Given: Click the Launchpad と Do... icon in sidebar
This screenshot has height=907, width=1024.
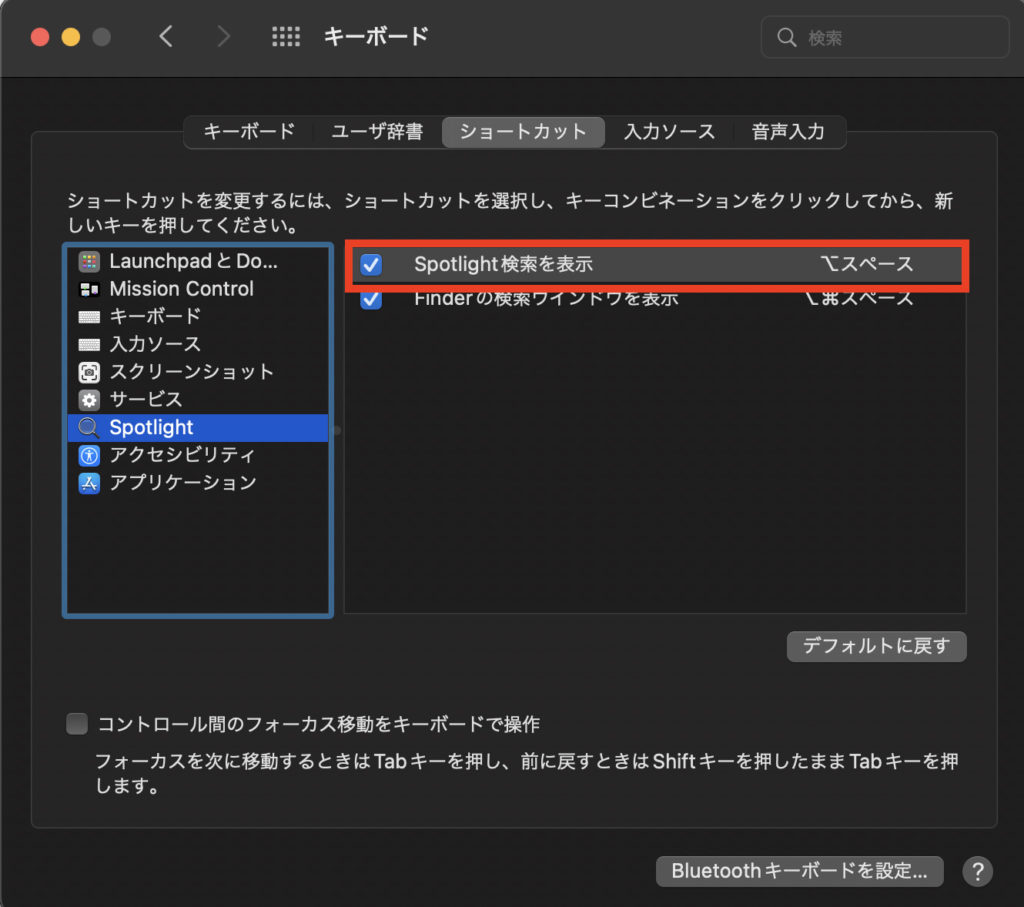Looking at the screenshot, I should pyautogui.click(x=89, y=262).
